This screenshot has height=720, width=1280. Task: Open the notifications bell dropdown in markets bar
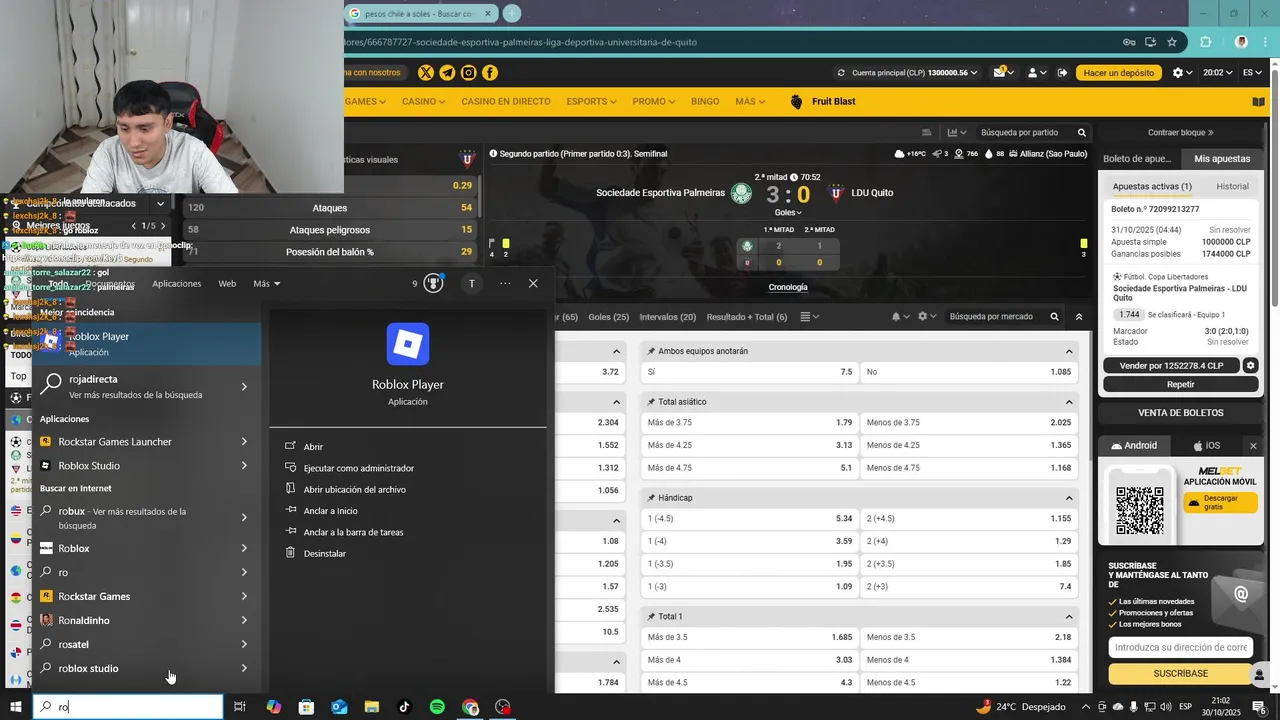click(900, 316)
